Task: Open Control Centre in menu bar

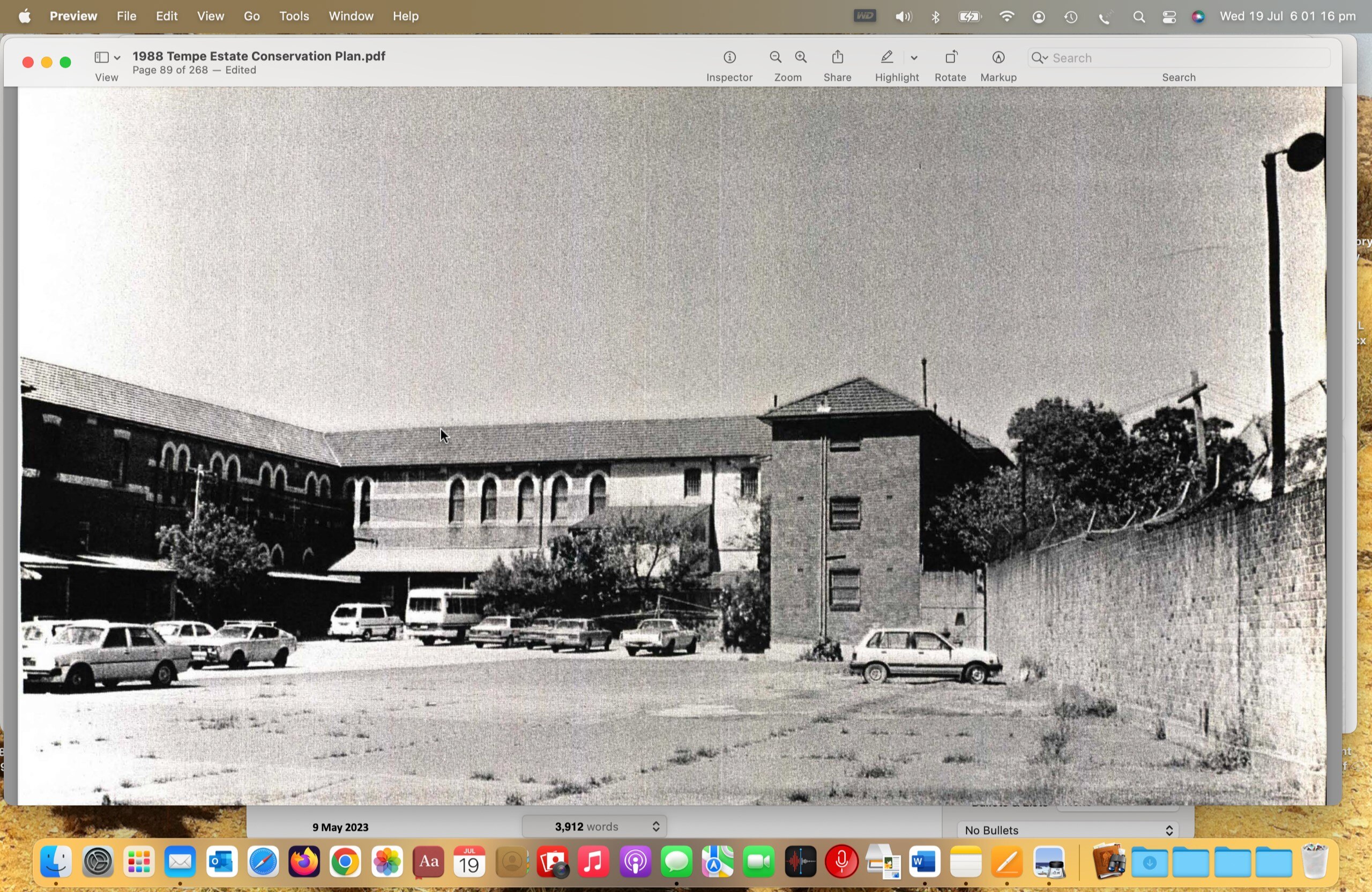Action: pyautogui.click(x=1169, y=17)
